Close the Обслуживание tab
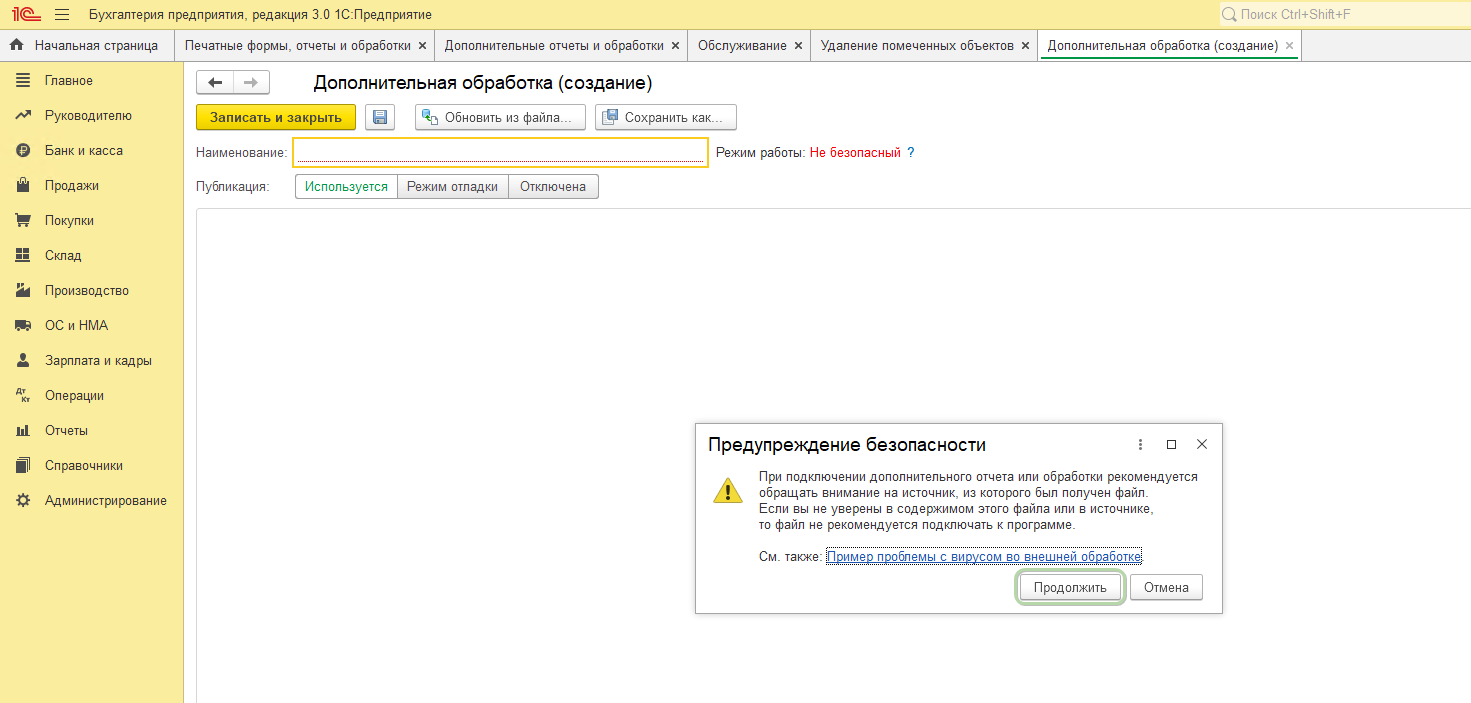 798,46
